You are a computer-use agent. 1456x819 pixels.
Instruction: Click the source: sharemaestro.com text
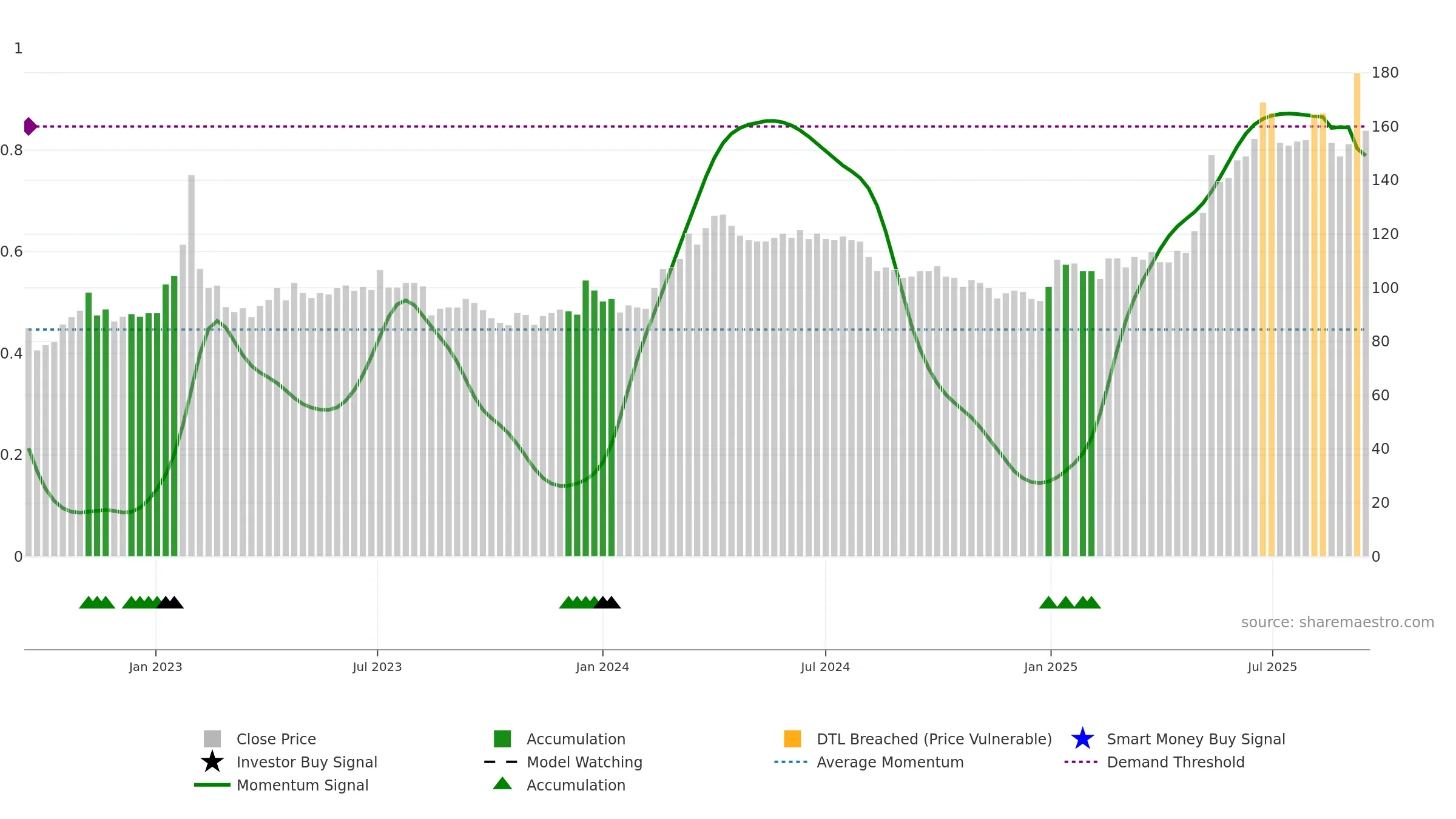pyautogui.click(x=1338, y=622)
